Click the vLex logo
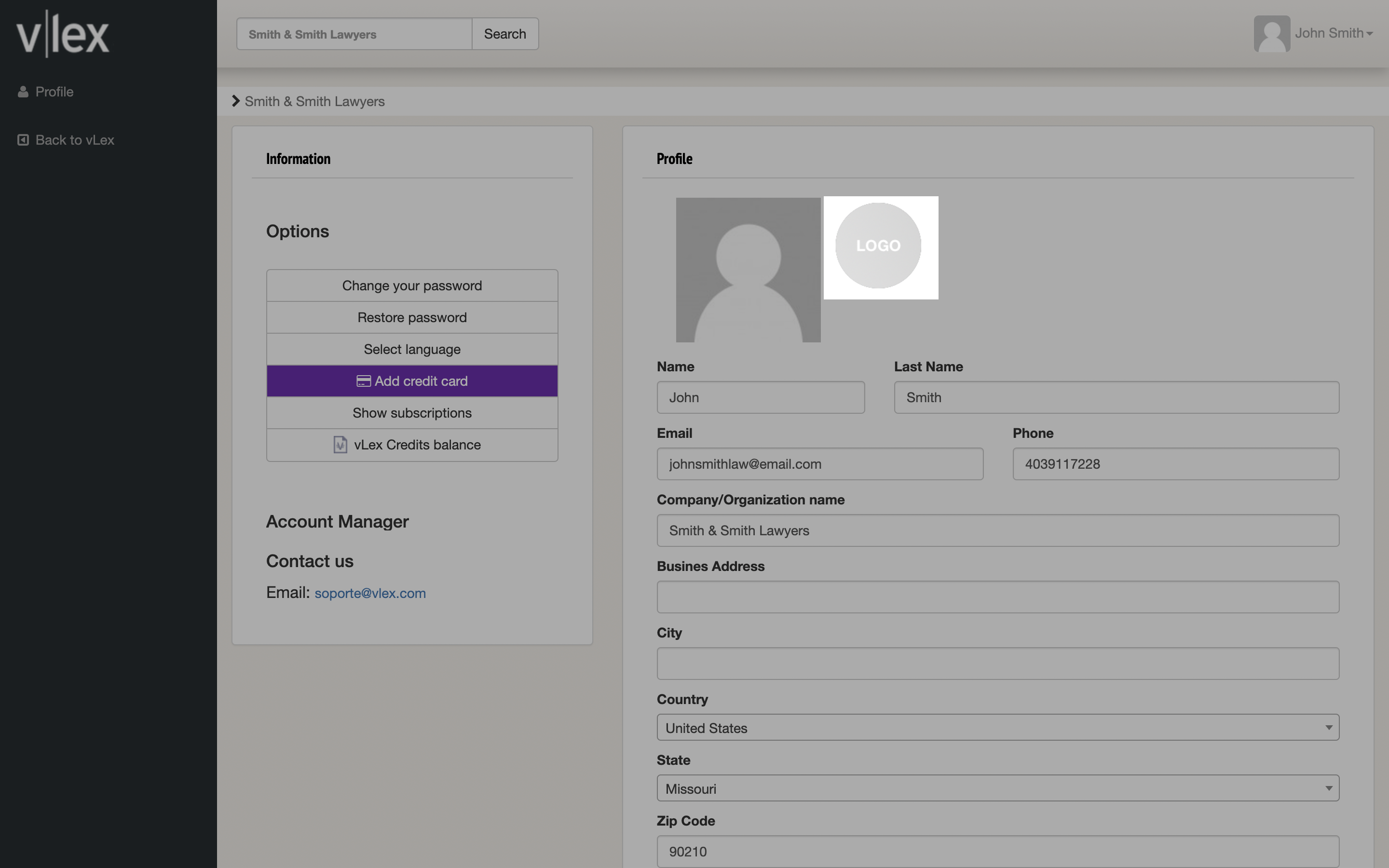 (63, 34)
